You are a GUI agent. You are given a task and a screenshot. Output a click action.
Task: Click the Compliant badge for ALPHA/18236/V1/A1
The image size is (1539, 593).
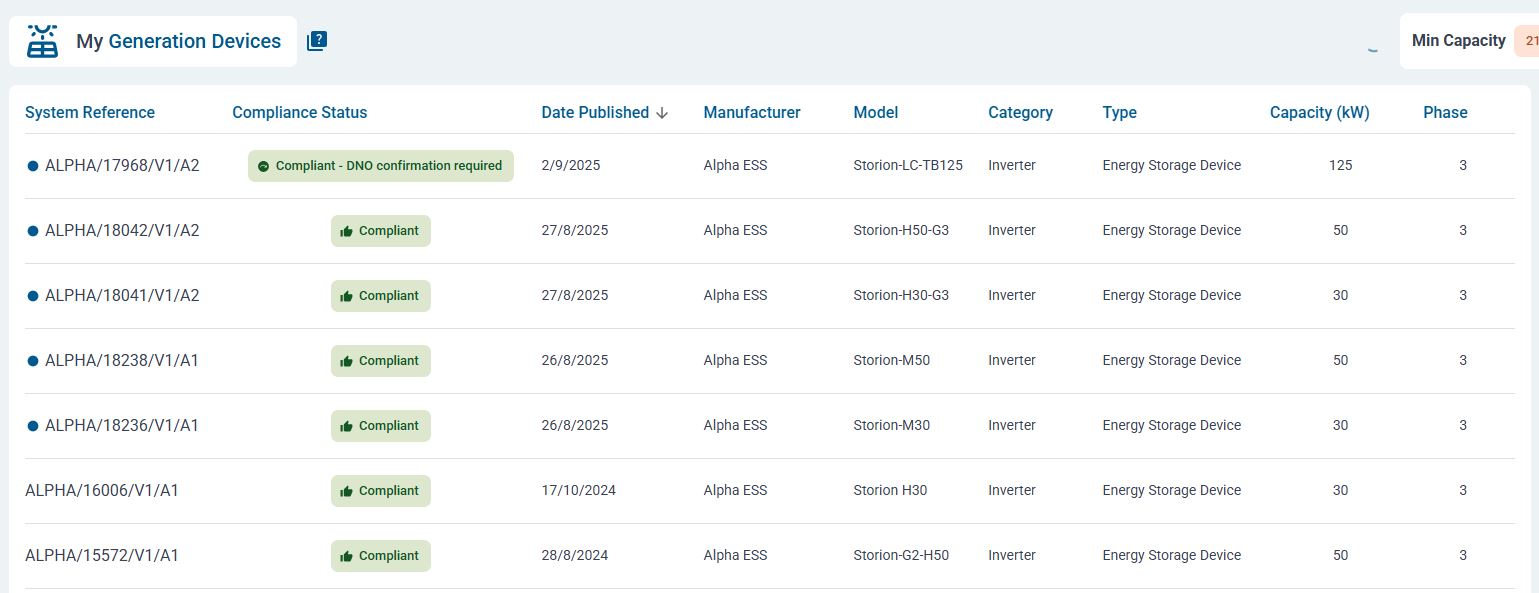(381, 426)
